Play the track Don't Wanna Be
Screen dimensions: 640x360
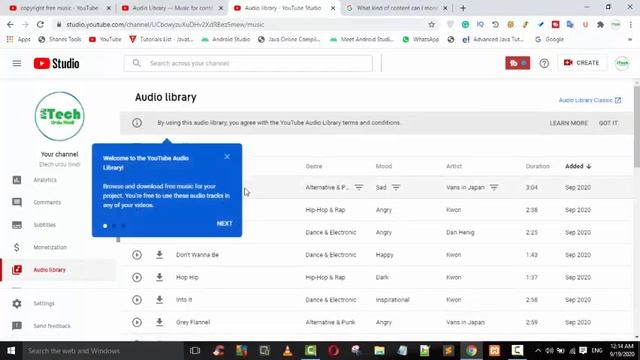[137, 255]
